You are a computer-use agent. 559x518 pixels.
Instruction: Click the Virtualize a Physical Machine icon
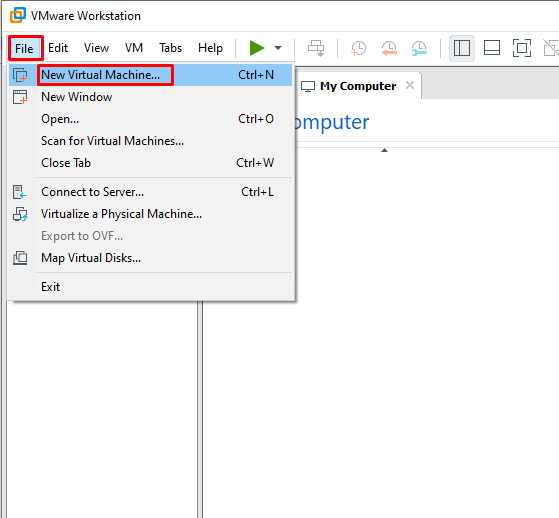[20, 214]
